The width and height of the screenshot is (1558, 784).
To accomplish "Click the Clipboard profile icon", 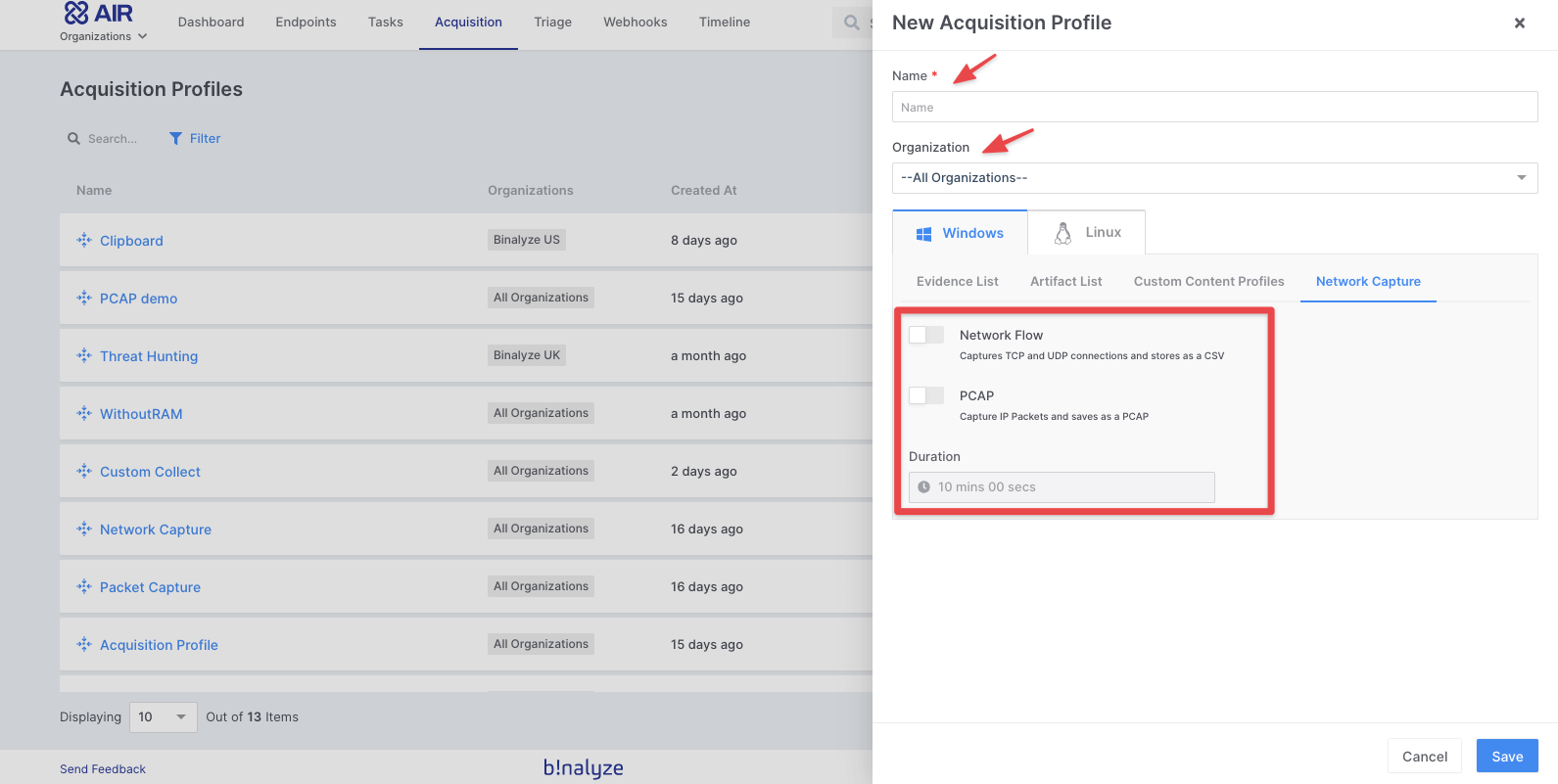I will [x=84, y=241].
